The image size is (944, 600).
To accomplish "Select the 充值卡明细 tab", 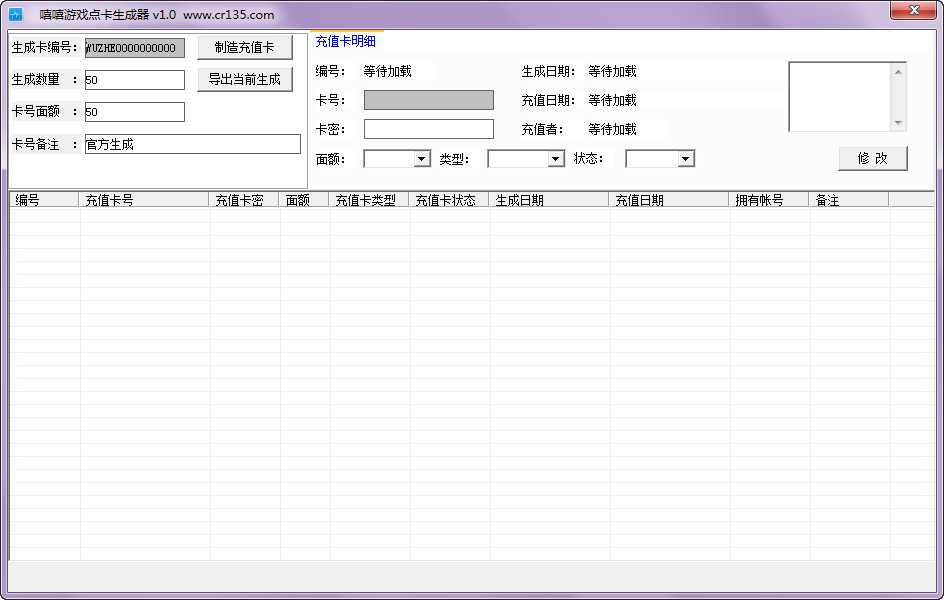I will click(x=346, y=41).
